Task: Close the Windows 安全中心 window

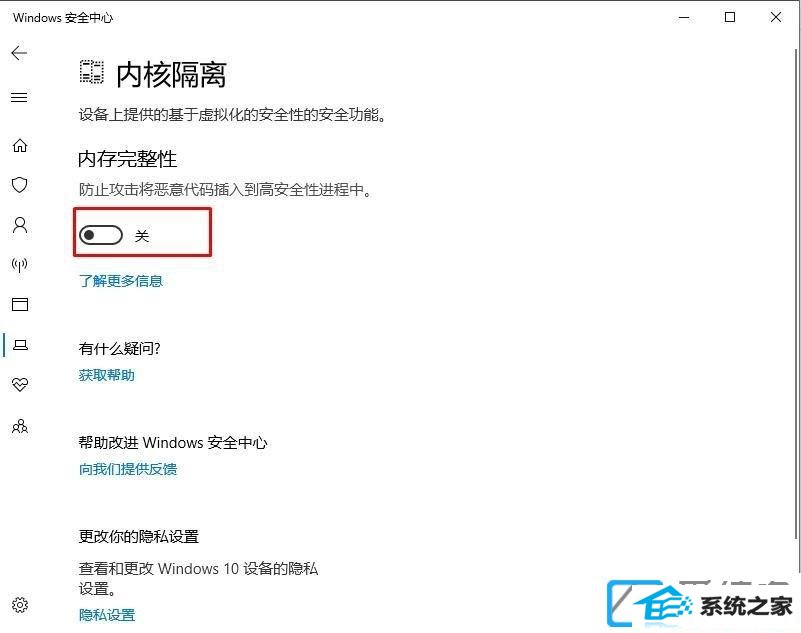Action: coord(776,17)
